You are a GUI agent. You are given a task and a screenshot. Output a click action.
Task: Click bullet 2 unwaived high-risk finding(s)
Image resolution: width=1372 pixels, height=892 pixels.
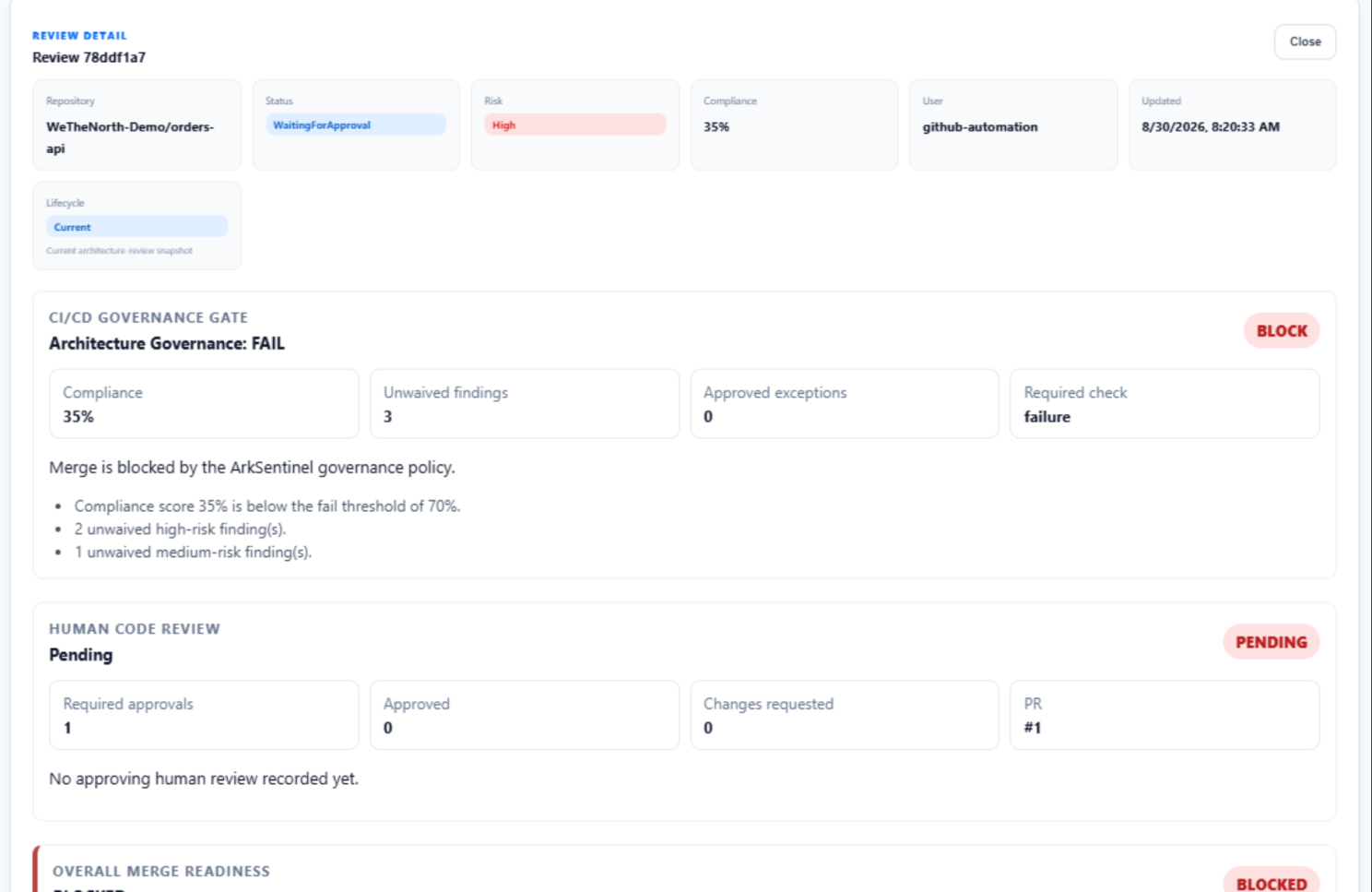pos(181,529)
